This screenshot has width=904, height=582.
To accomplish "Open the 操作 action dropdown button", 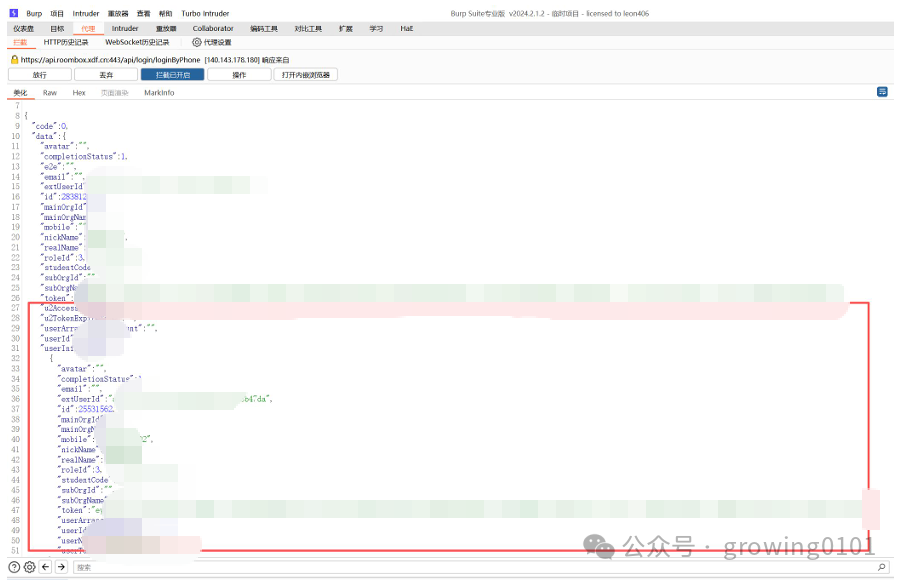I will [239, 75].
